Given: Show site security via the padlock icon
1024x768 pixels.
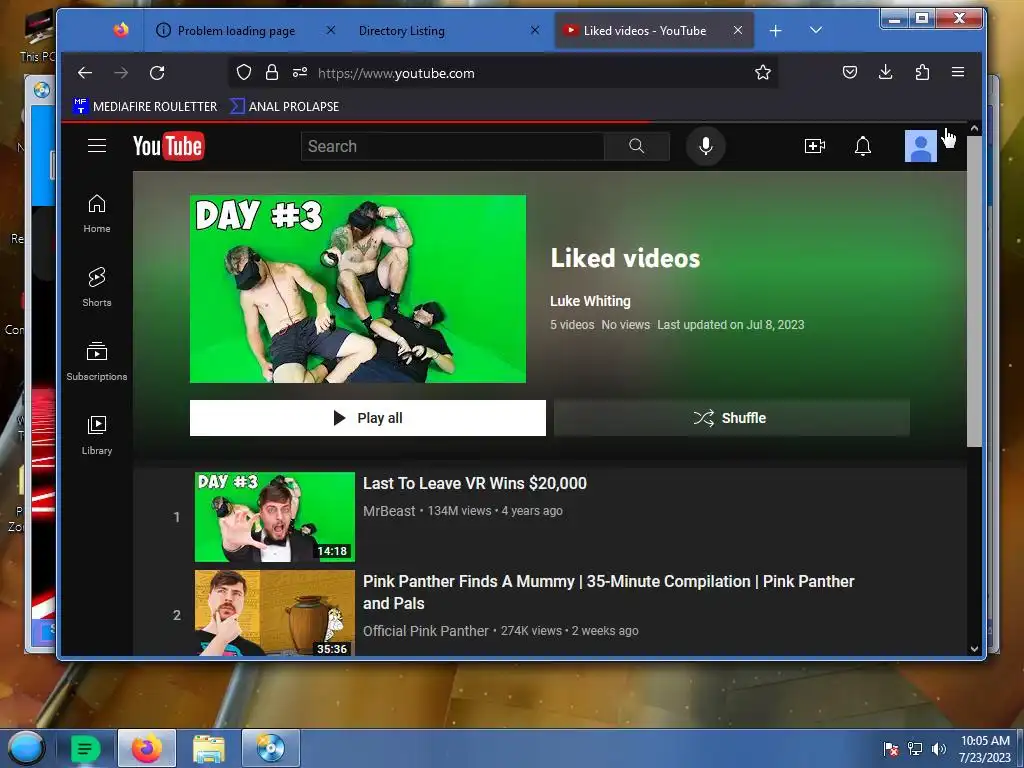Looking at the screenshot, I should click(272, 72).
